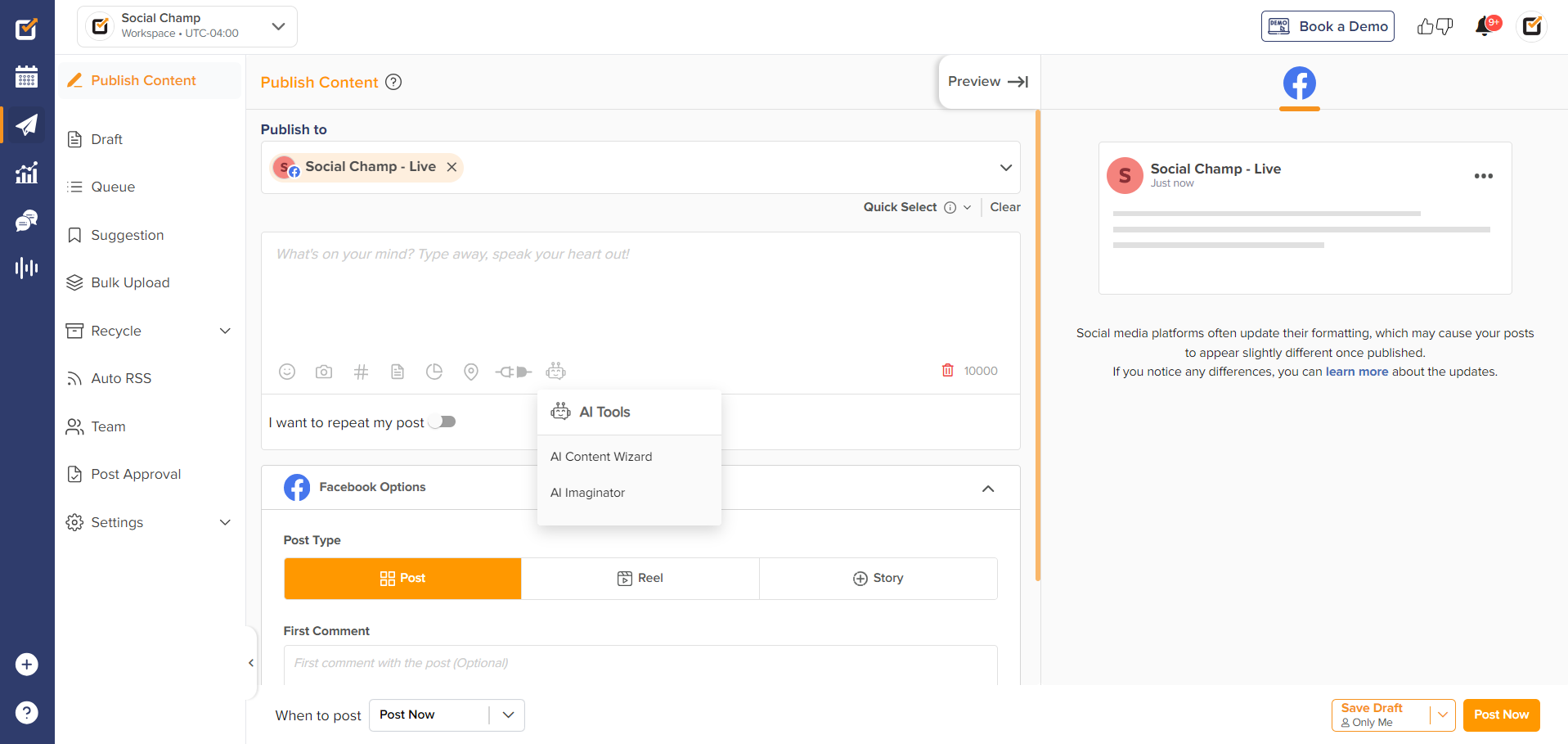Click the Social Champ logo at top left
Viewport: 1568px width, 744px height.
pos(27,29)
